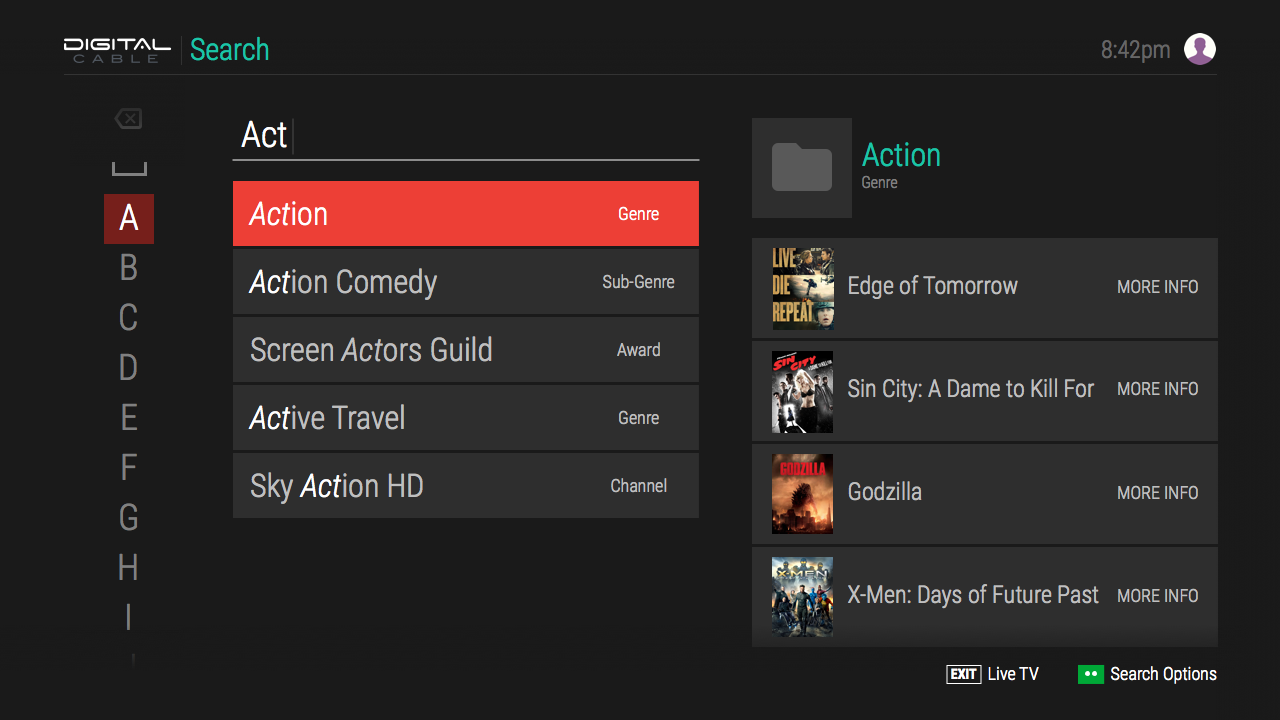1280x720 pixels.
Task: View MORE INFO for Edge of Tomorrow
Action: click(x=1157, y=287)
